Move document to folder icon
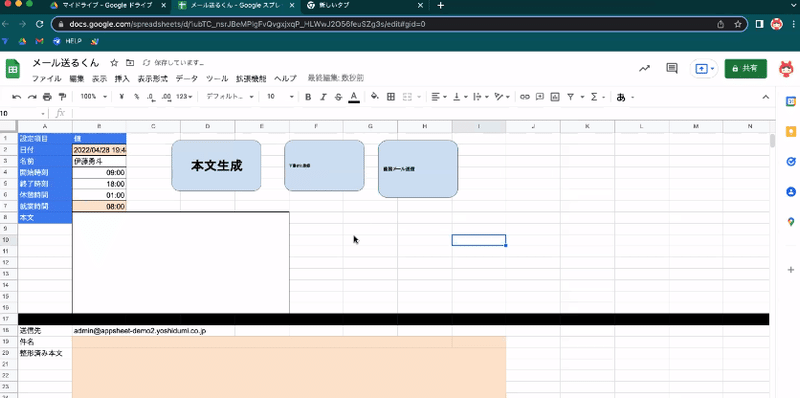The image size is (800, 398). click(130, 63)
